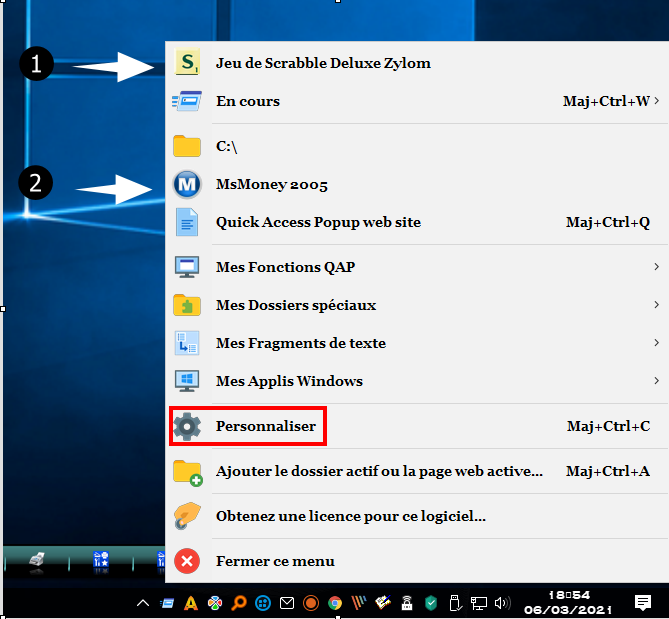
Task: Expand the Mes Fragments de texte submenu arrow
Action: point(656,343)
